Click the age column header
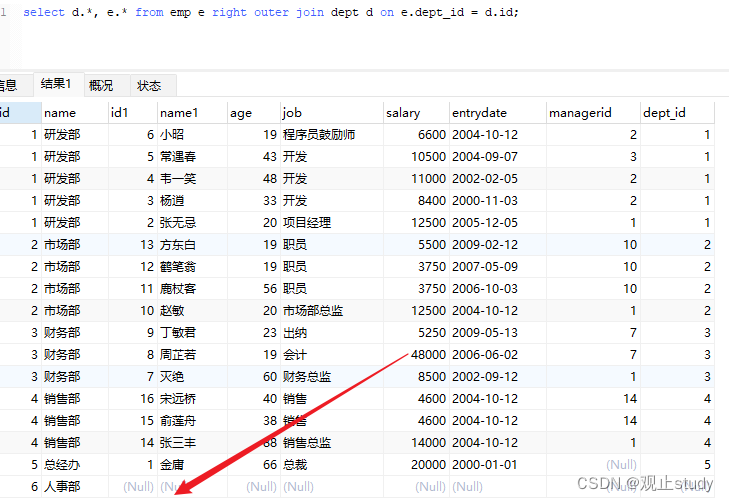The height and width of the screenshot is (502, 729). click(254, 112)
